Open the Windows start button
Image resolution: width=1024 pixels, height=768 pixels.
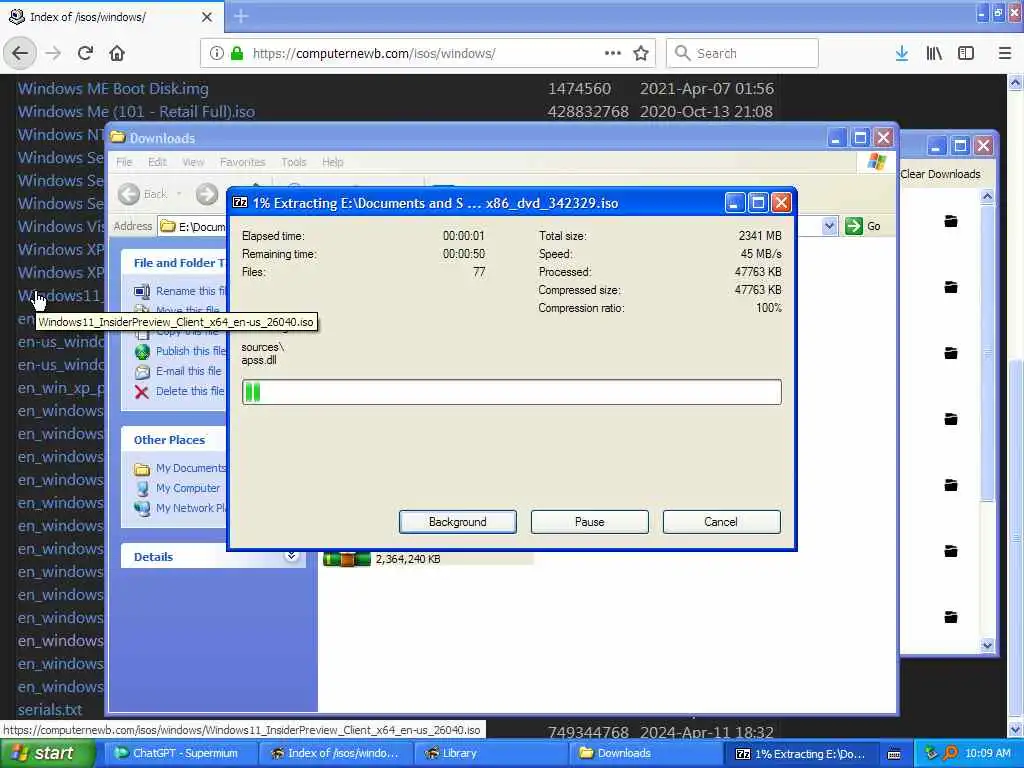click(46, 754)
